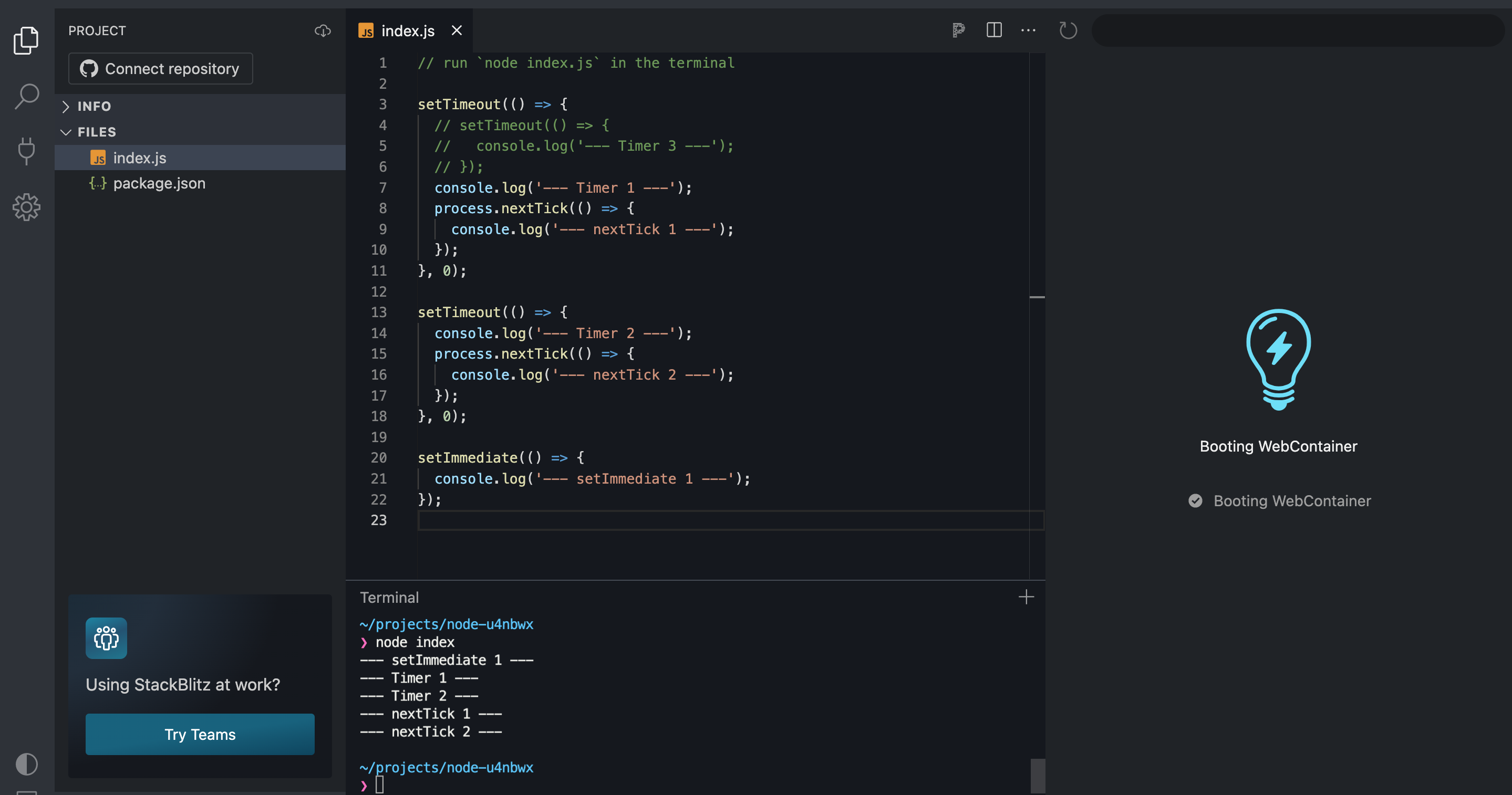Click the Connect repository button
Screen dimensions: 1512x795
pos(160,69)
